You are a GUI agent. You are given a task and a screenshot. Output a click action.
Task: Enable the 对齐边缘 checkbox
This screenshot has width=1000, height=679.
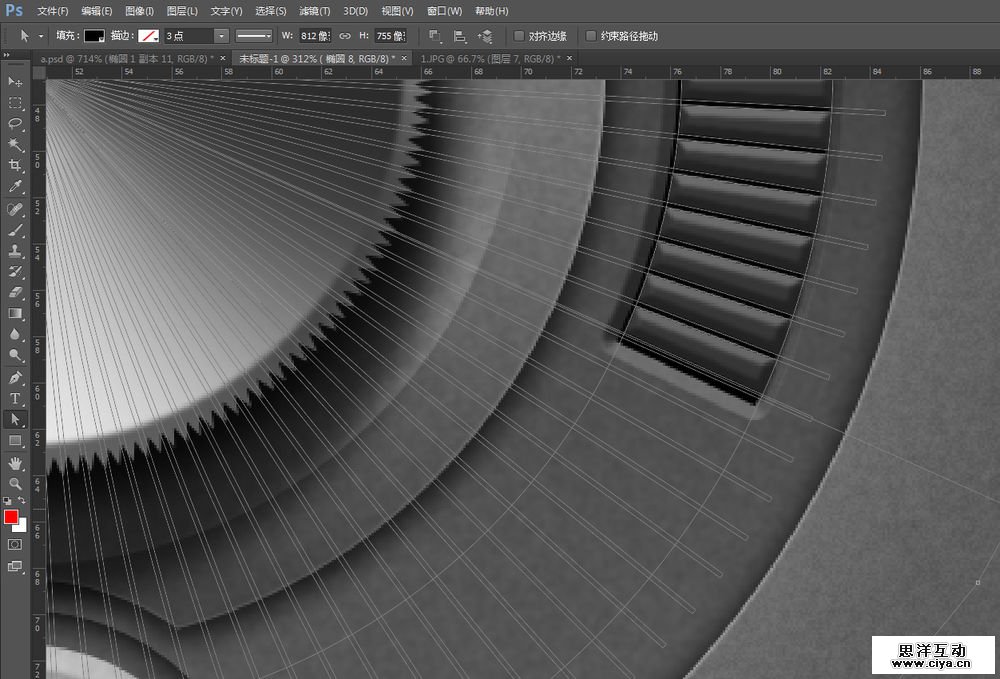pos(519,36)
